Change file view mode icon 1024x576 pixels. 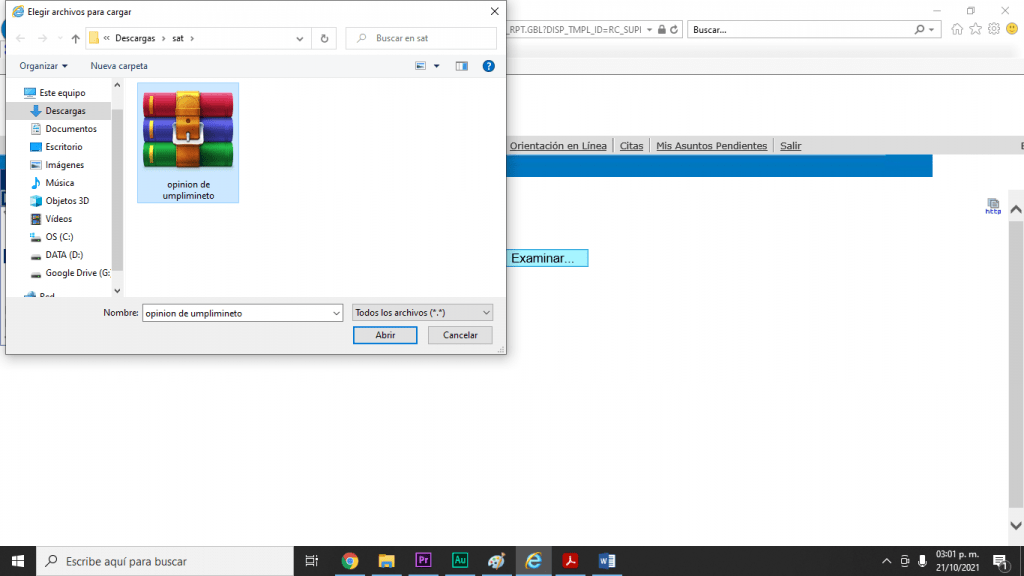(x=421, y=66)
